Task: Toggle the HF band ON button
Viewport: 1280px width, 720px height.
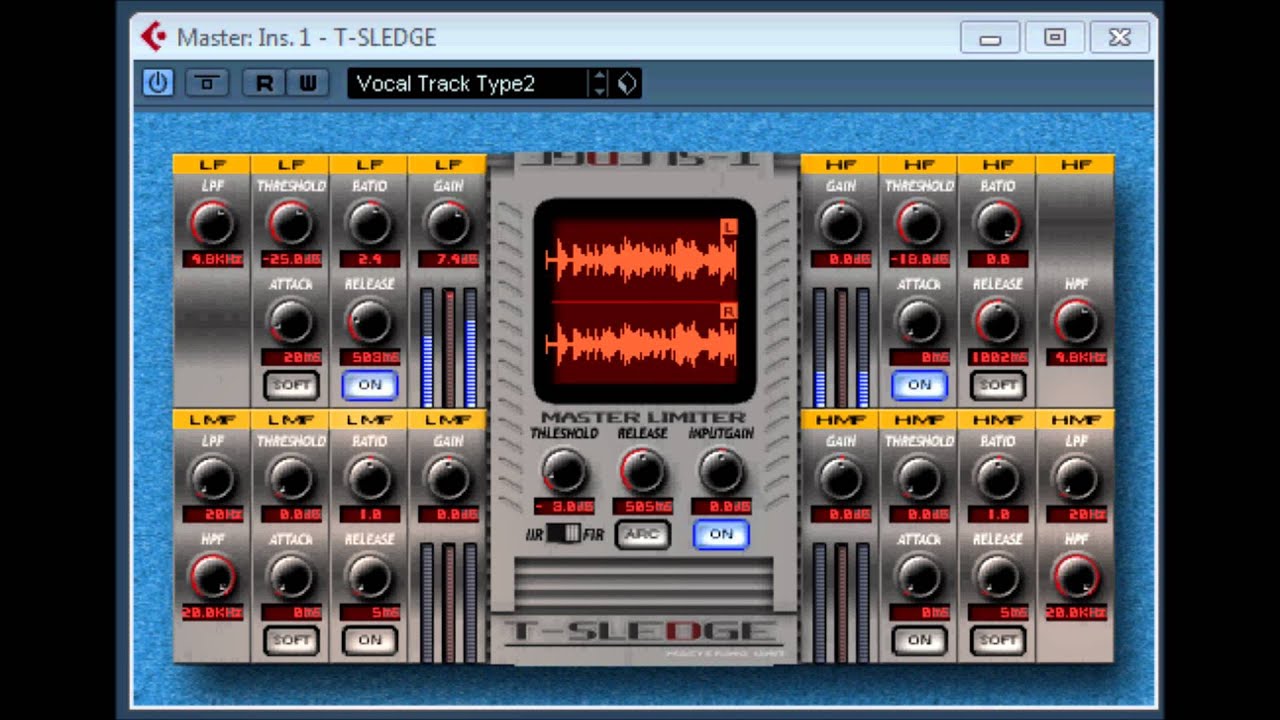Action: pos(919,384)
